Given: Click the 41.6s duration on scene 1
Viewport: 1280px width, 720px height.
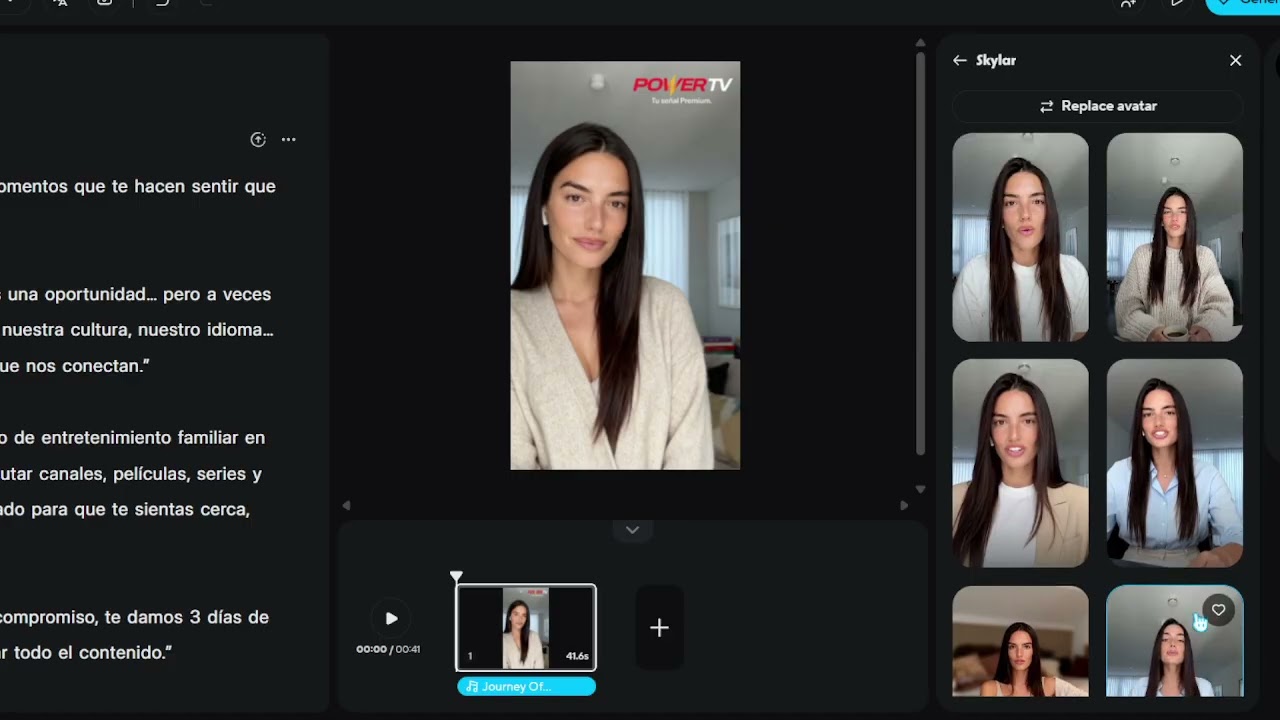Looking at the screenshot, I should [577, 656].
